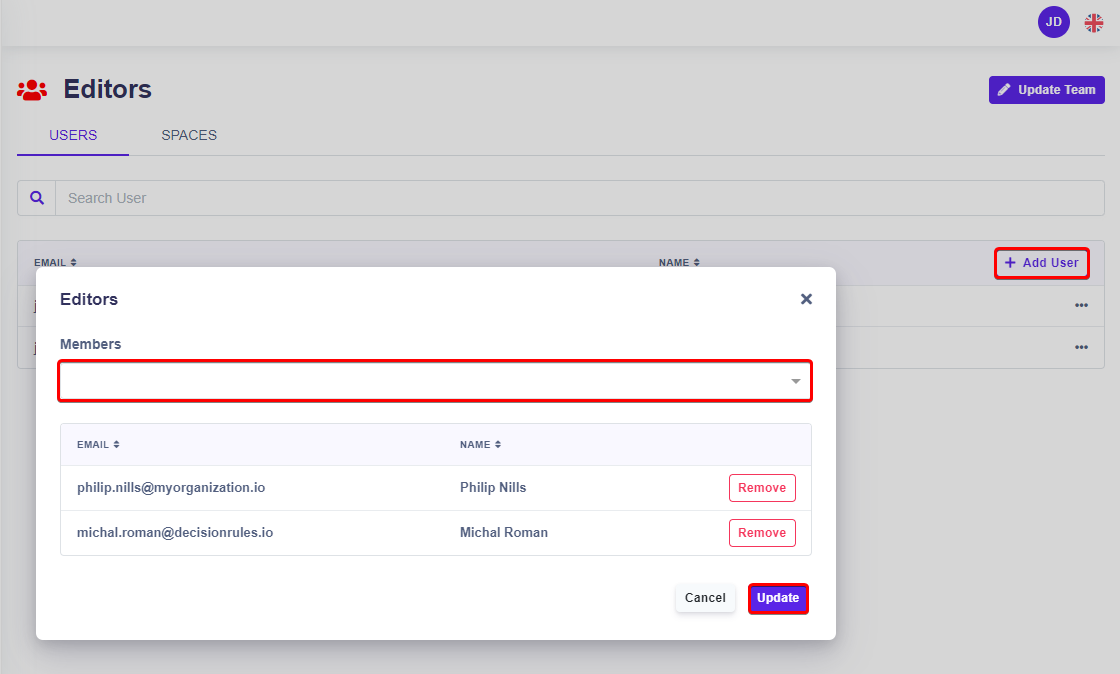The height and width of the screenshot is (674, 1120).
Task: Select the USERS tab
Action: pyautogui.click(x=73, y=135)
